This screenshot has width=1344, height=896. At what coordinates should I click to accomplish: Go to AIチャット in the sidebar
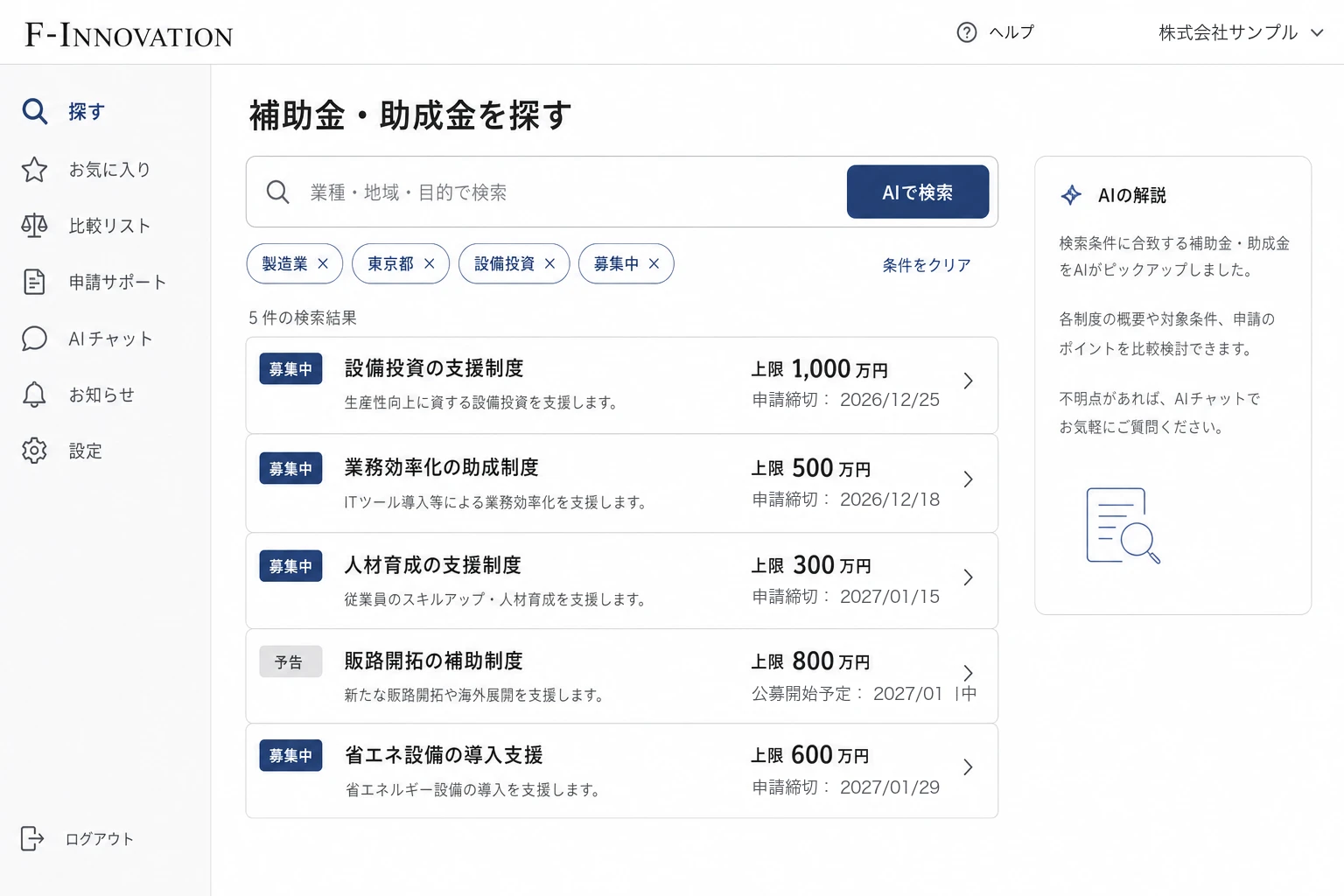[x=110, y=339]
